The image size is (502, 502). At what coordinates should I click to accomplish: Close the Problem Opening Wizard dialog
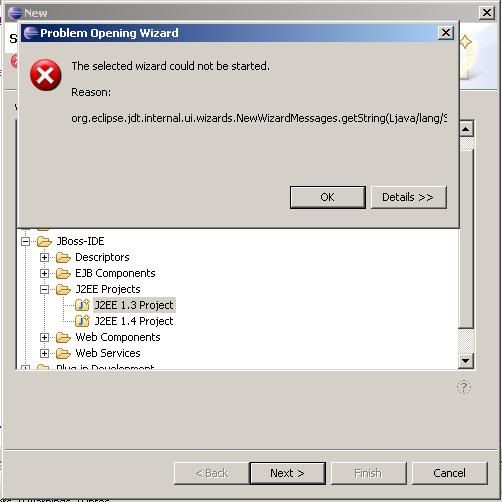(x=446, y=33)
